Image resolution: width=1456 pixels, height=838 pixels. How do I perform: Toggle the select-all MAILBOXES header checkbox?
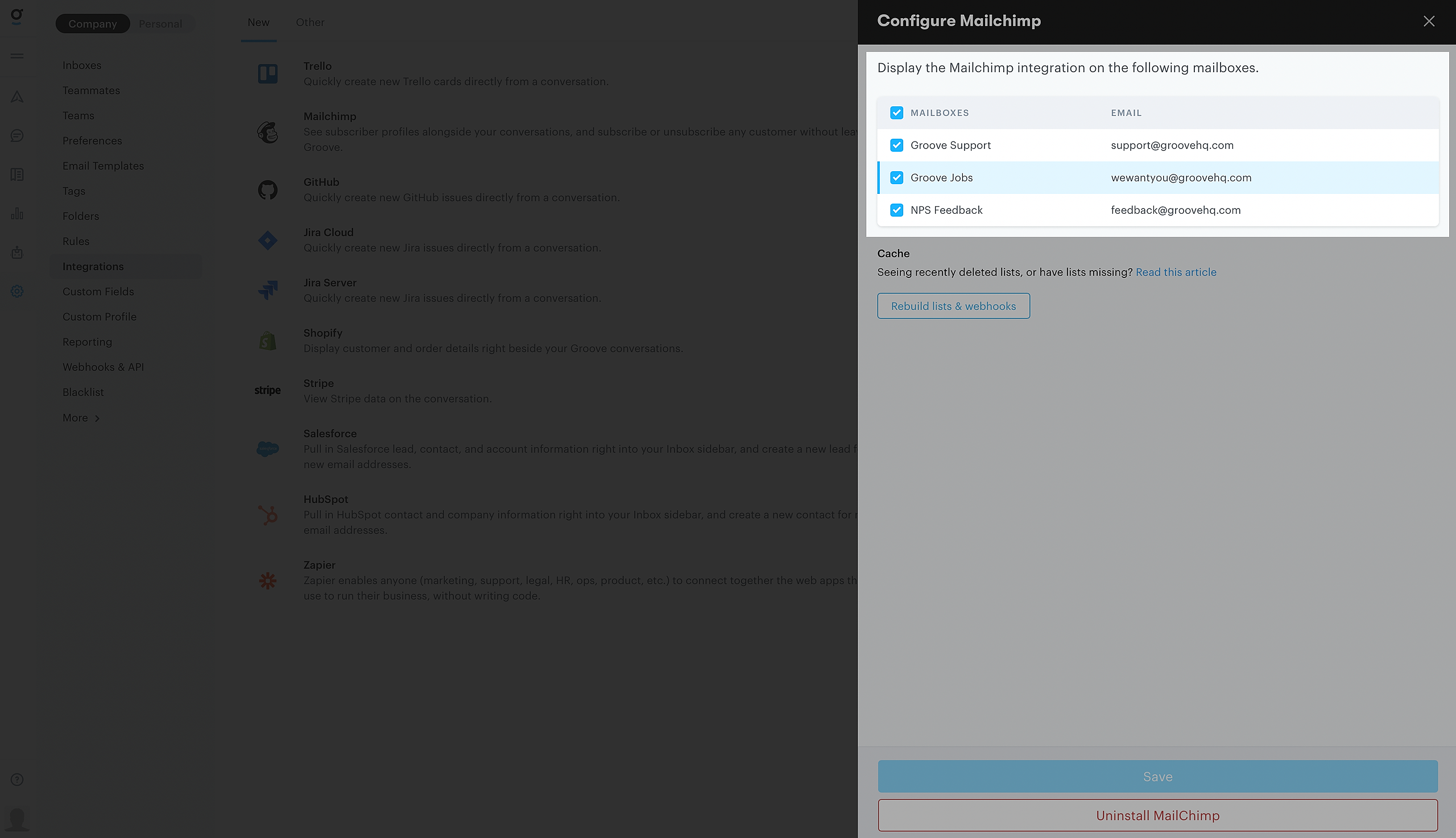click(x=896, y=113)
